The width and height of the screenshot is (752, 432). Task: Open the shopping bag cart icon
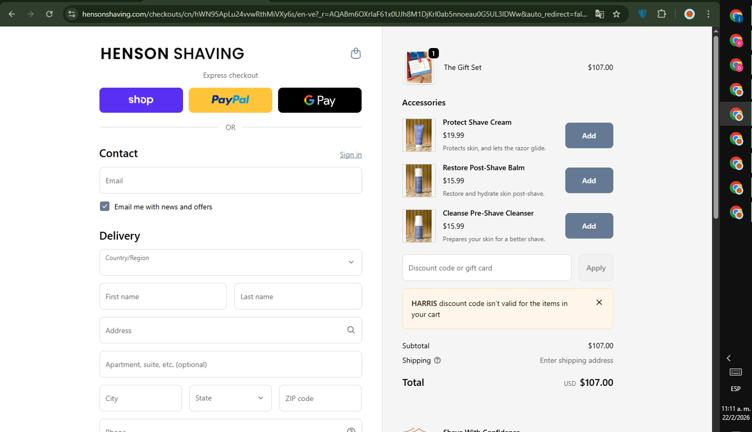(355, 53)
